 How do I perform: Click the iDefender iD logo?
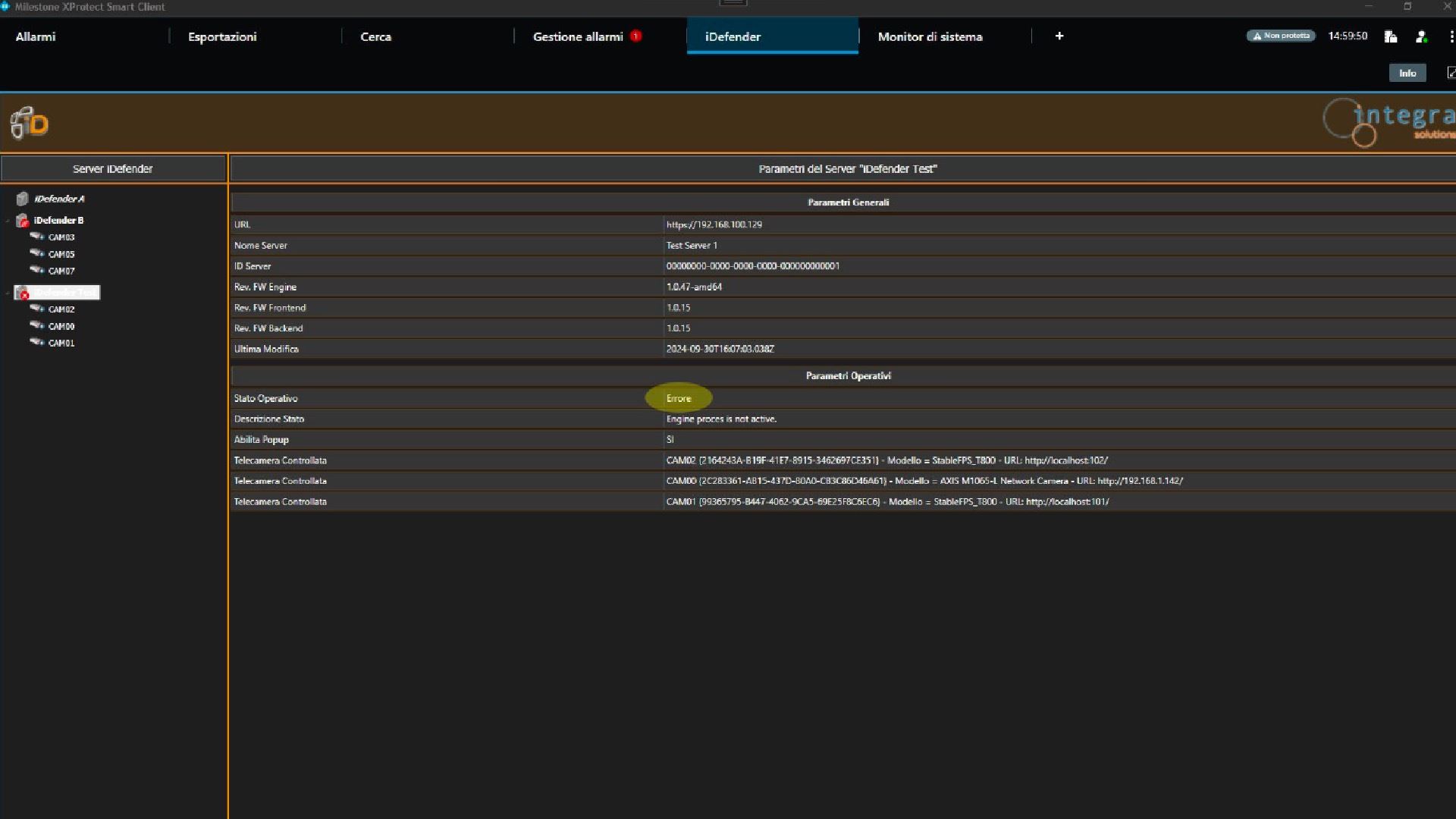pyautogui.click(x=30, y=123)
